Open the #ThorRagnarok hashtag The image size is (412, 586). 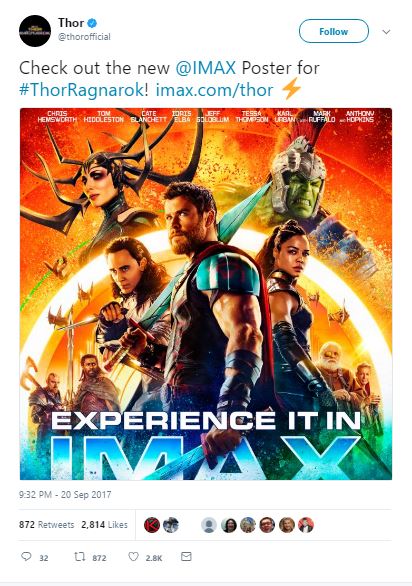click(81, 90)
